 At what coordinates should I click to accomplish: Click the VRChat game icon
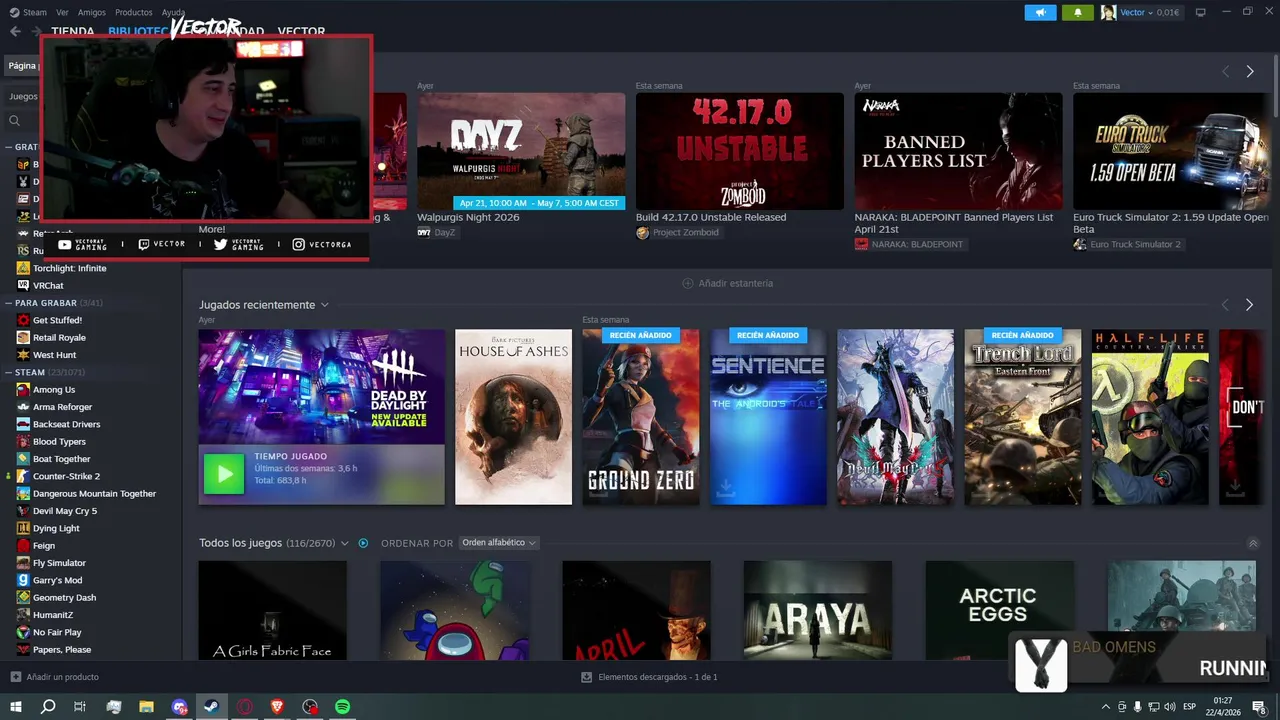(24, 285)
